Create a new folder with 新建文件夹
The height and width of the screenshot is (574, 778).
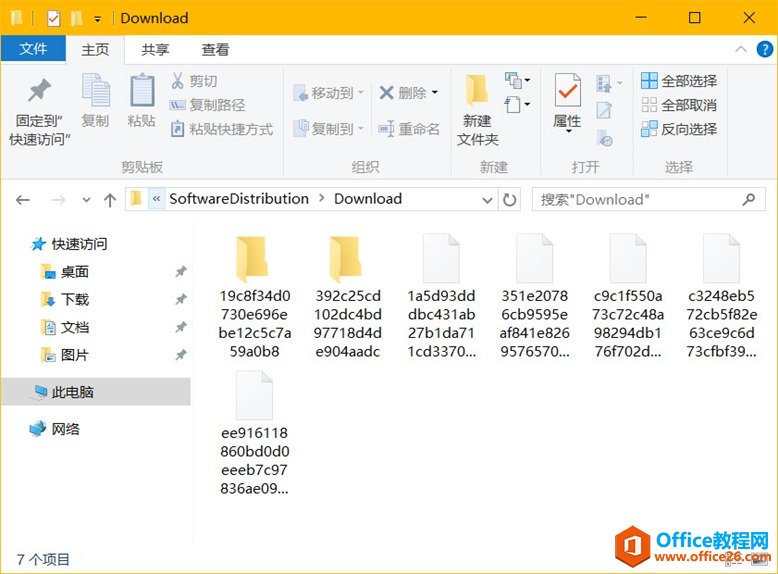[477, 92]
